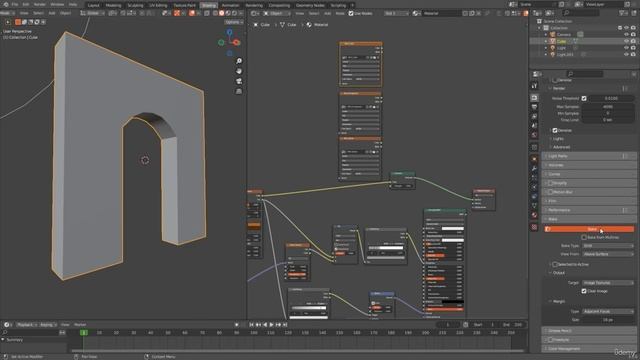
Task: Switch viewport to material preview shading
Action: pyautogui.click(x=228, y=13)
